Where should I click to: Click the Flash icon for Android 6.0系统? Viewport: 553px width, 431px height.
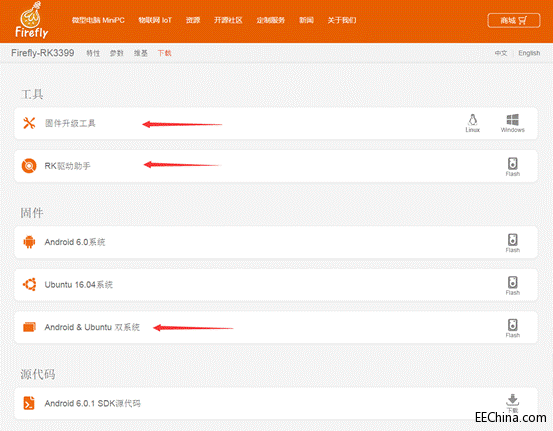pyautogui.click(x=512, y=243)
